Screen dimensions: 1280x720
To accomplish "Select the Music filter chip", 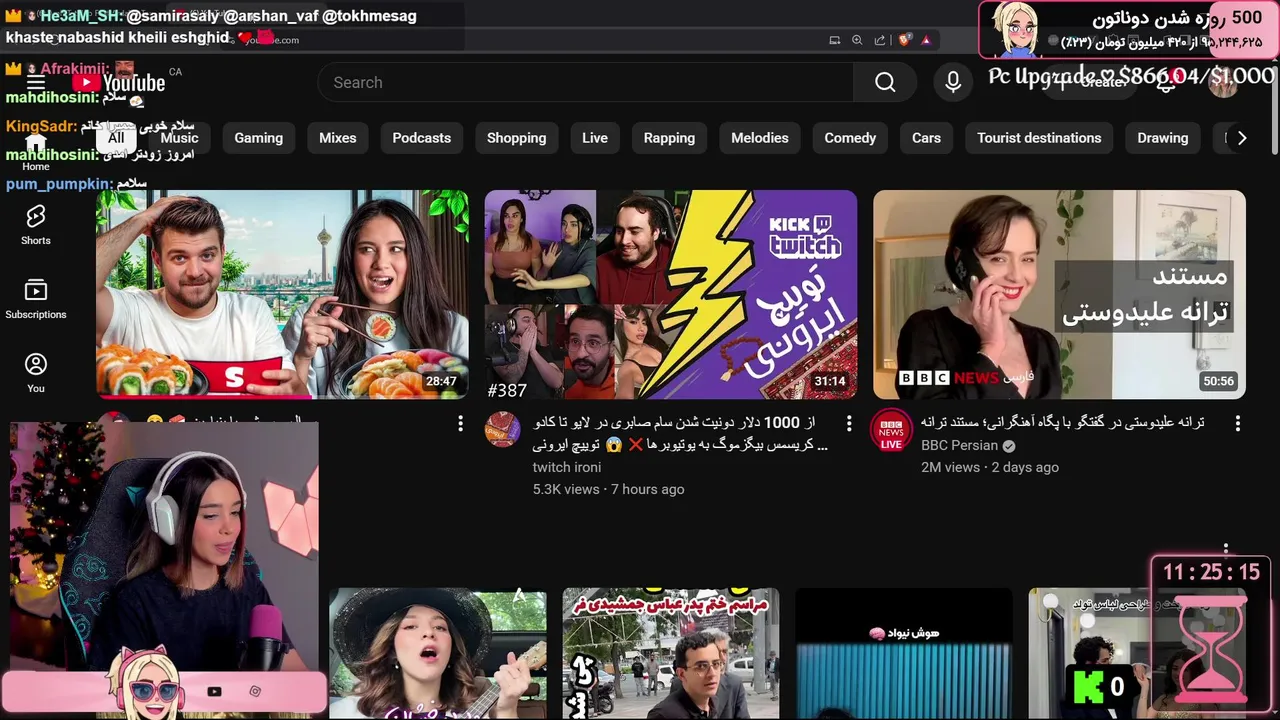I will tap(179, 138).
